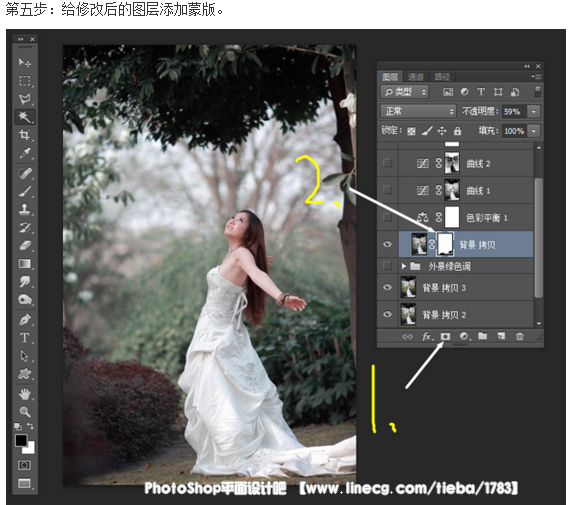Change screen mode from toolbar bottom
The image size is (568, 505).
[24, 483]
